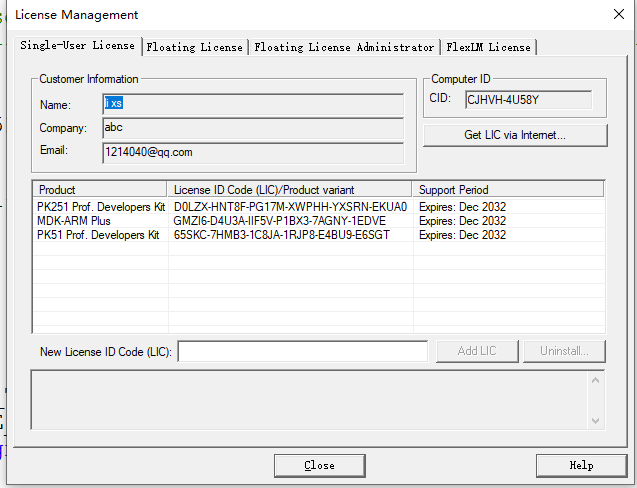Click the Close button
This screenshot has height=488, width=637.
pyautogui.click(x=320, y=466)
